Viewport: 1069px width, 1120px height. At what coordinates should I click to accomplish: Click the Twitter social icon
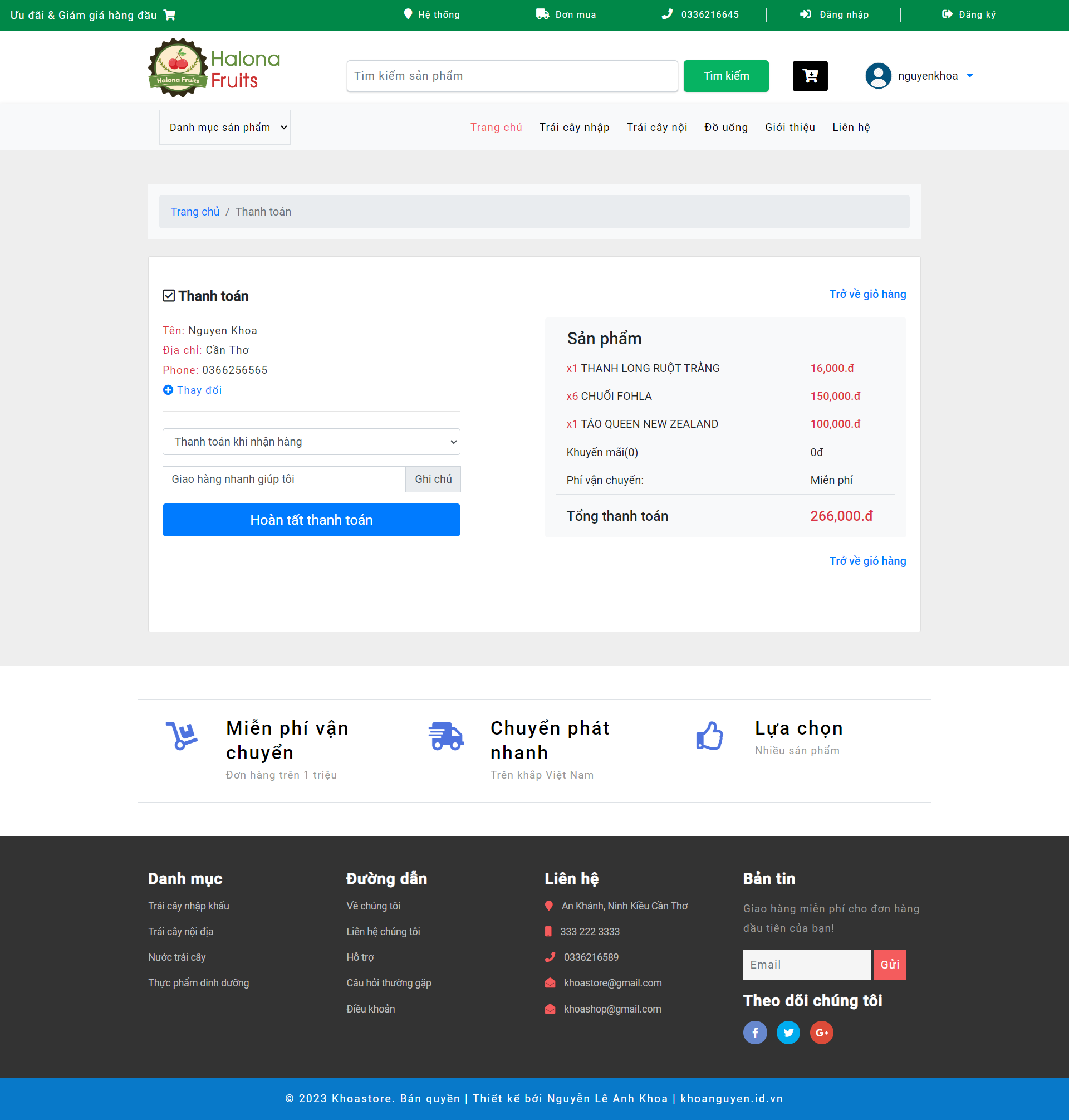788,1032
